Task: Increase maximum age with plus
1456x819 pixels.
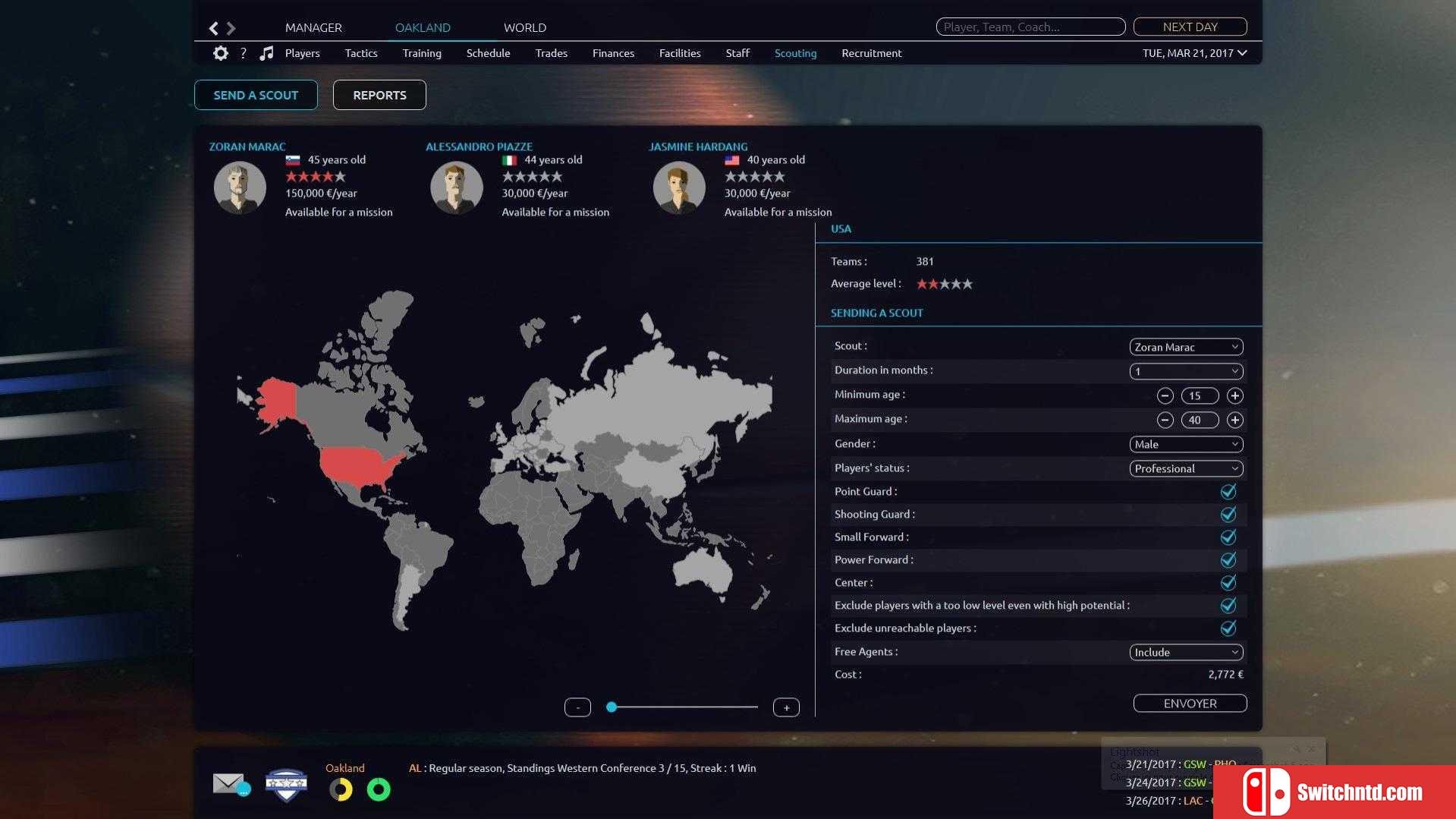Action: (x=1235, y=420)
